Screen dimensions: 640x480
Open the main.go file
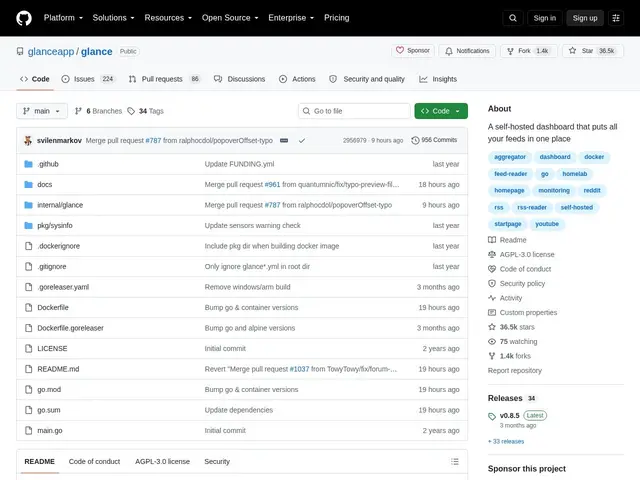(50, 430)
